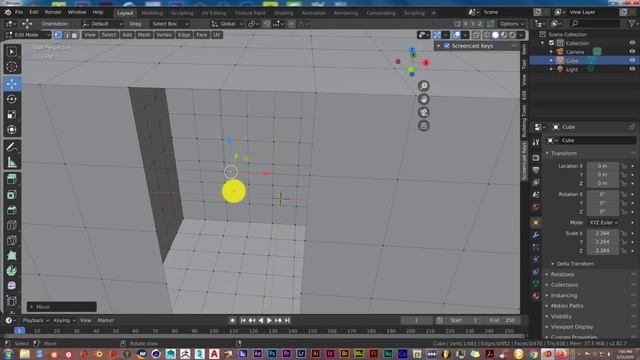Image resolution: width=640 pixels, height=360 pixels.
Task: Enable vertex select mode
Action: pyautogui.click(x=58, y=35)
